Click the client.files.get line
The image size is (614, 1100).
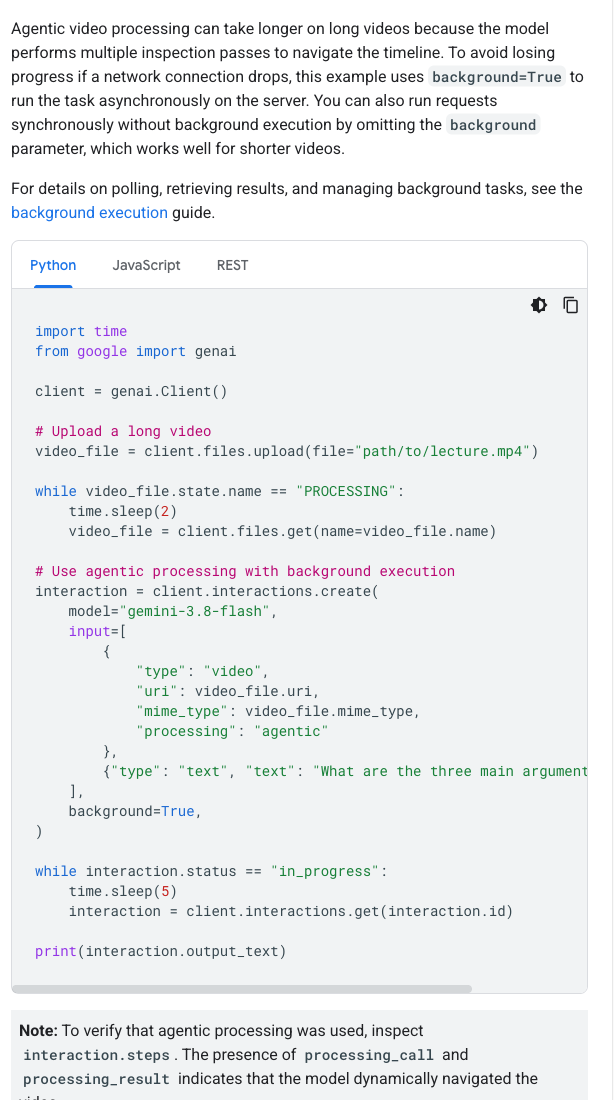click(x=282, y=531)
